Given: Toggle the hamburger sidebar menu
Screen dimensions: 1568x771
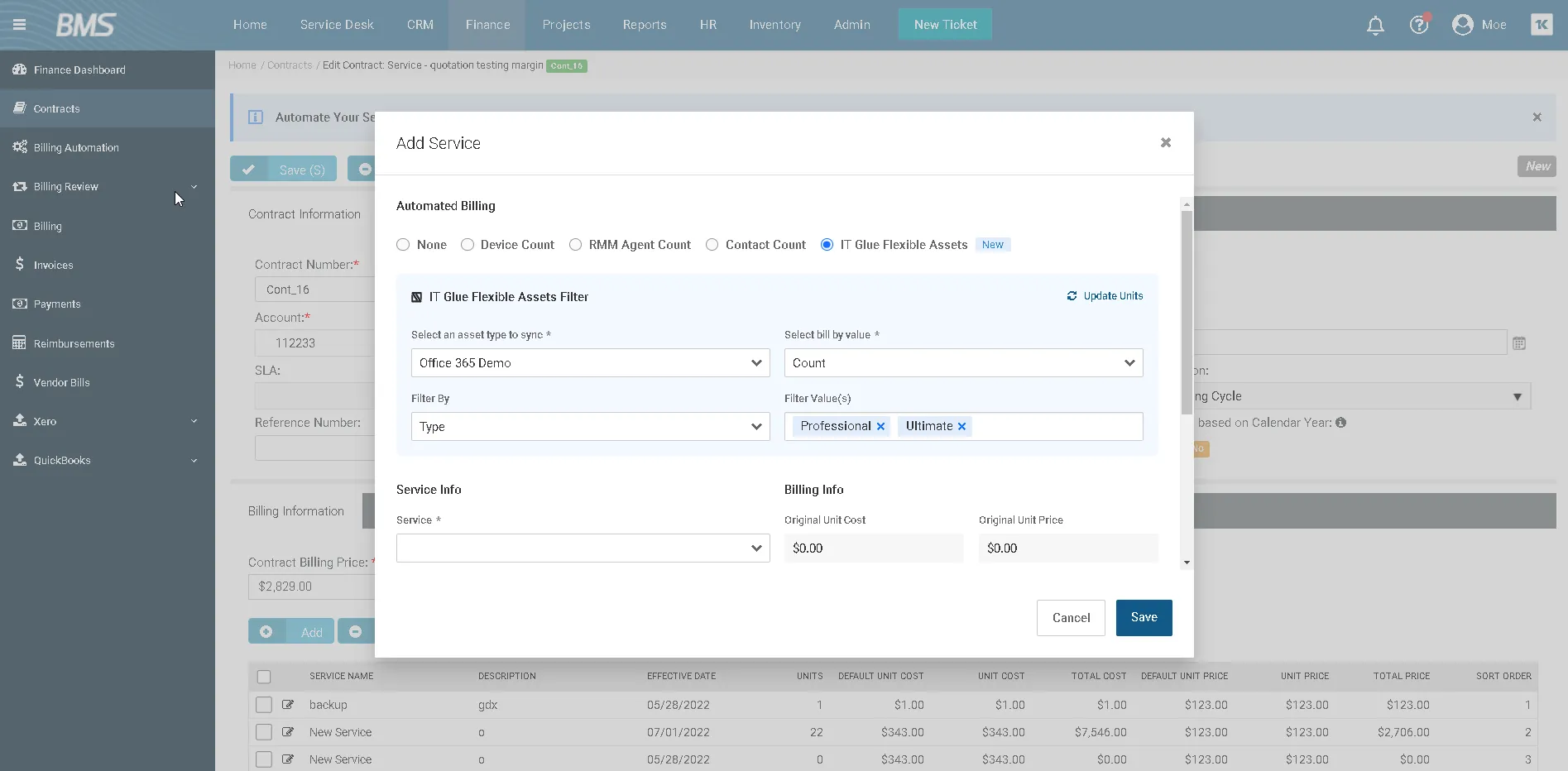Looking at the screenshot, I should tap(19, 25).
